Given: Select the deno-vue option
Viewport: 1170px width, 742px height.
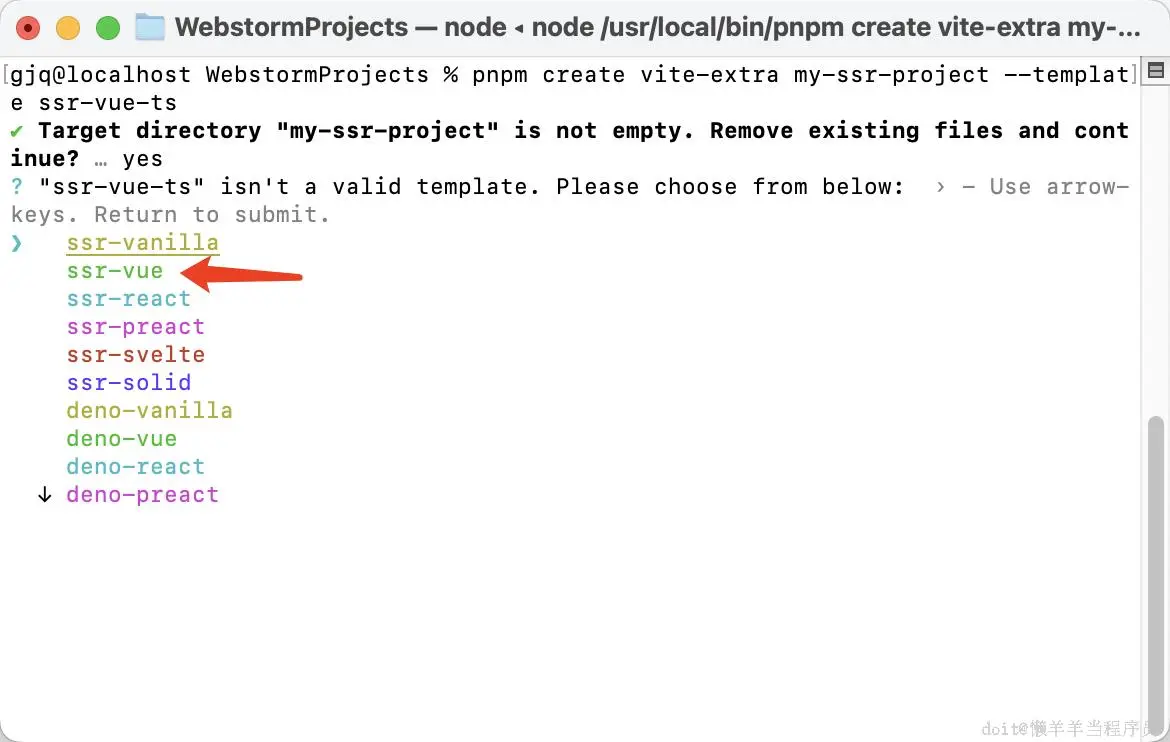Looking at the screenshot, I should [122, 438].
